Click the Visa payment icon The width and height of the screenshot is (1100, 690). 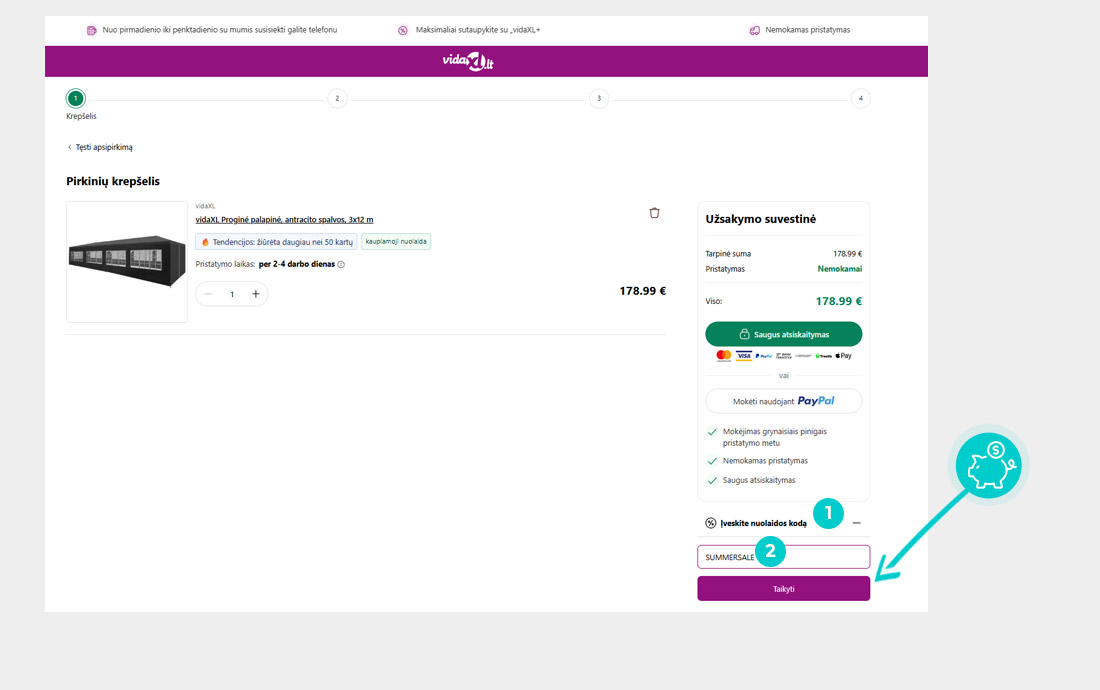point(744,356)
